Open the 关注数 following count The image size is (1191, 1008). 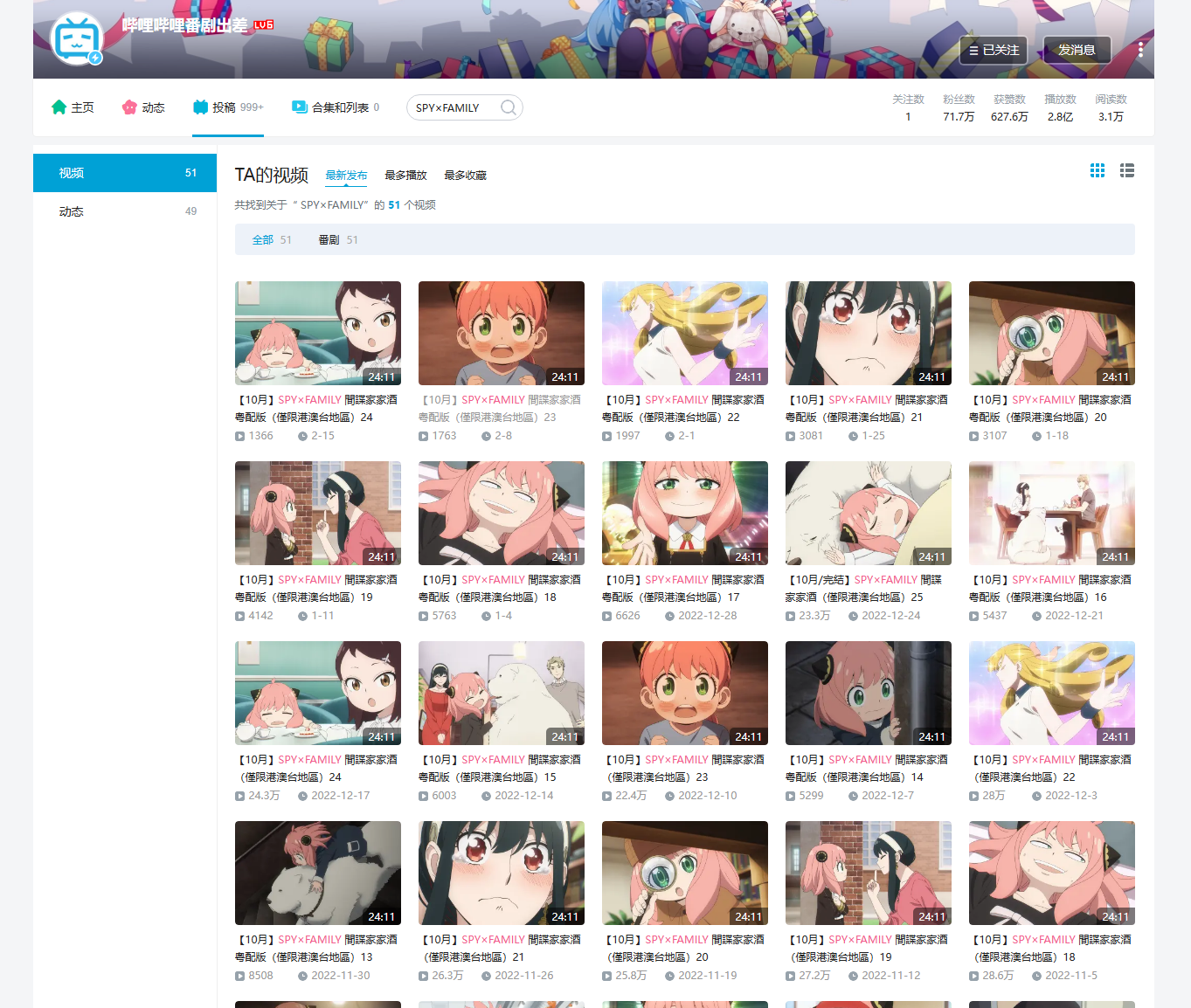pos(908,108)
